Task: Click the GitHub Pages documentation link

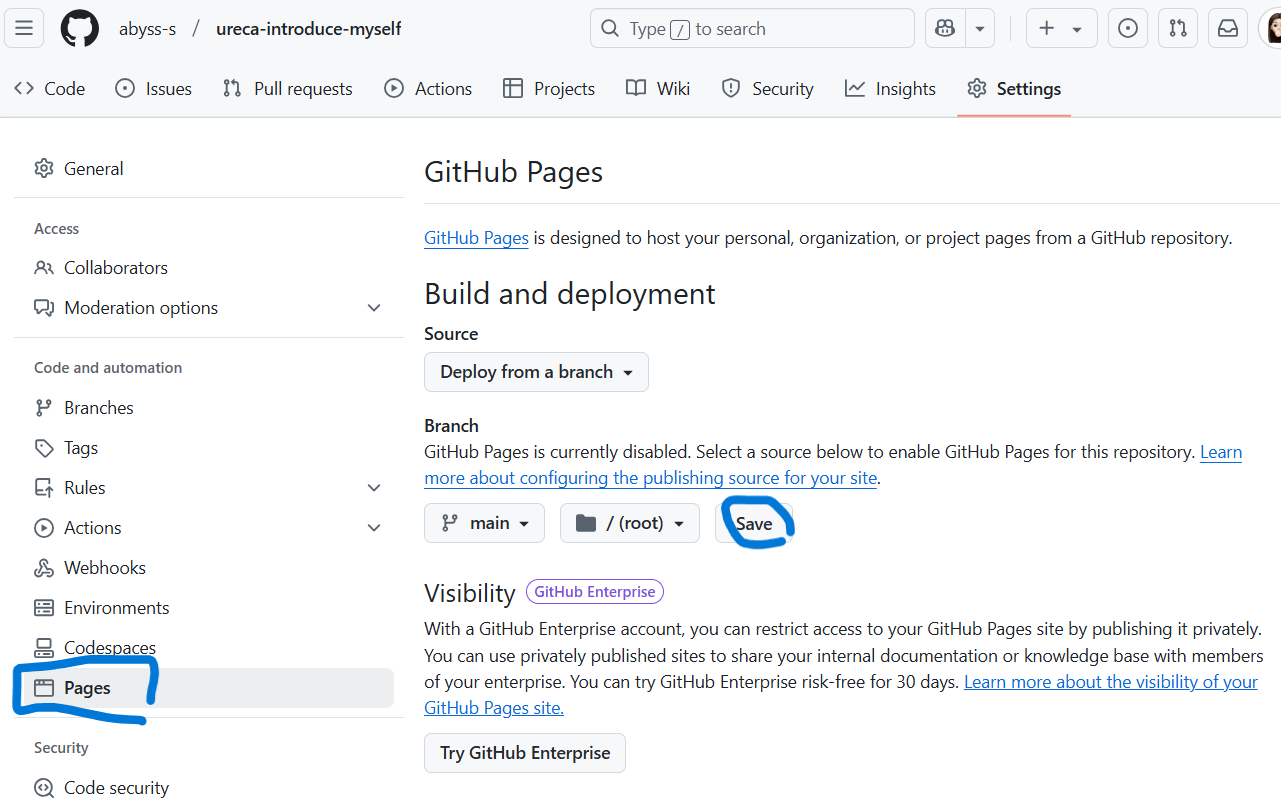Action: tap(476, 238)
